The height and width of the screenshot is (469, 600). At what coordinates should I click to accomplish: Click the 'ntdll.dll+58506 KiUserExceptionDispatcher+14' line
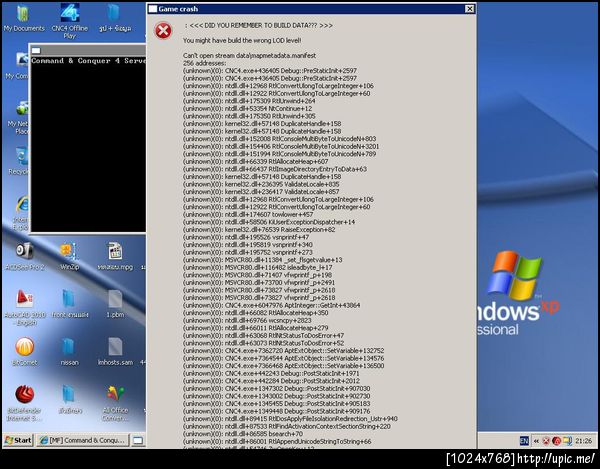(x=269, y=222)
